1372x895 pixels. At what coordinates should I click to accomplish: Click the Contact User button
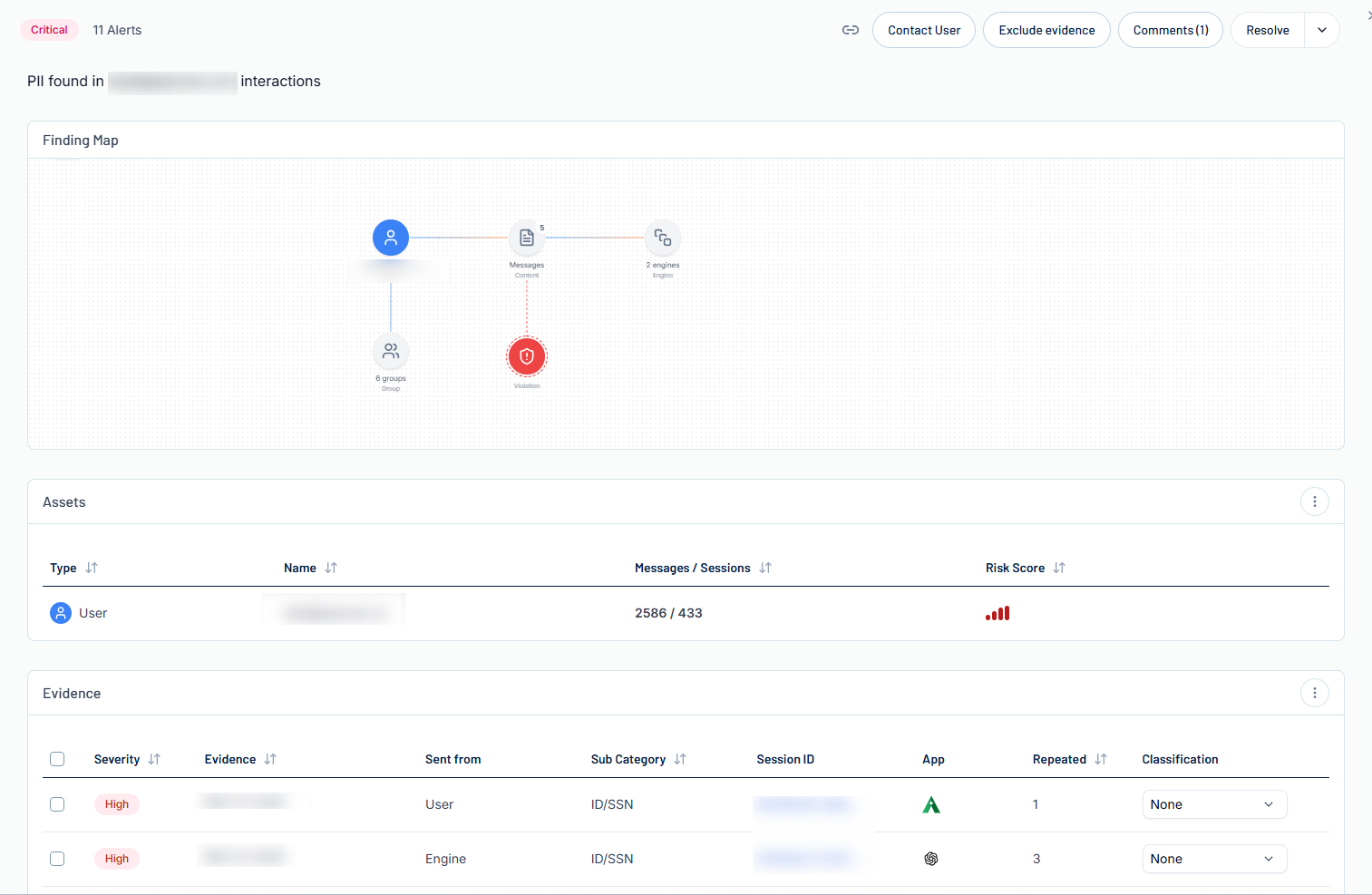click(x=923, y=30)
